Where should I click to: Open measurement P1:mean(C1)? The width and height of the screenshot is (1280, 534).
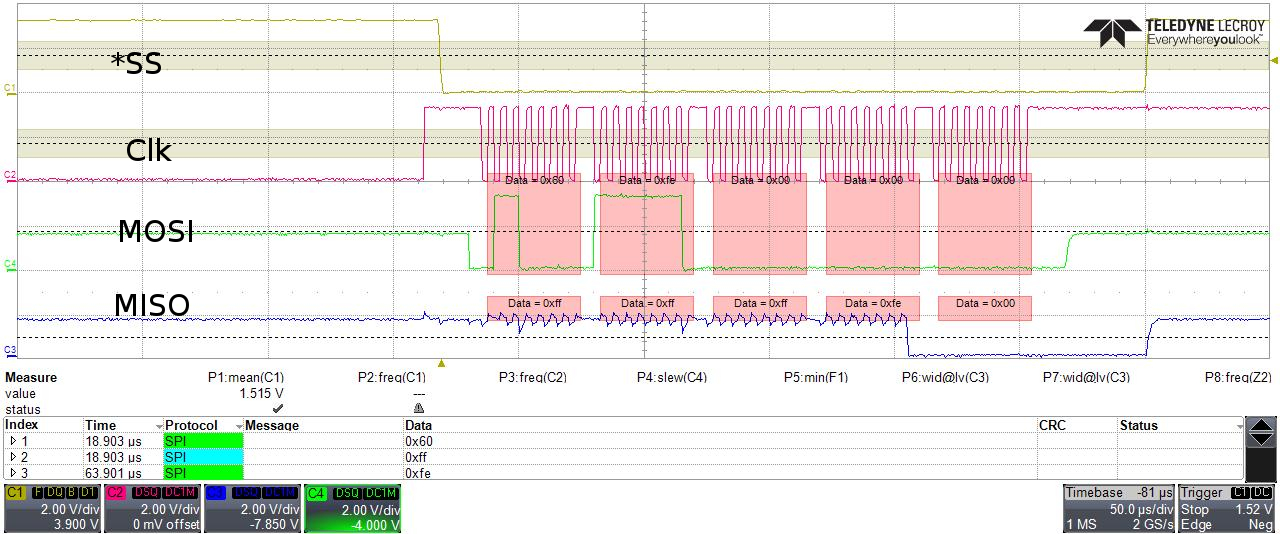click(x=246, y=377)
